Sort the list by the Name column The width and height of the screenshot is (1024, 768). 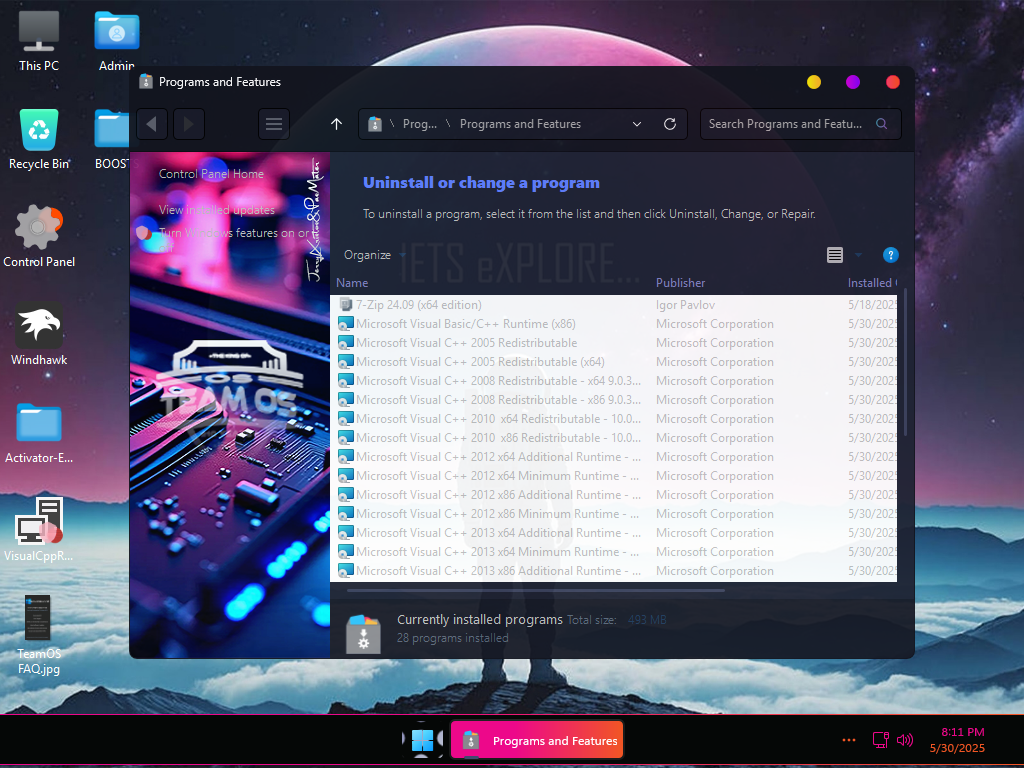352,283
